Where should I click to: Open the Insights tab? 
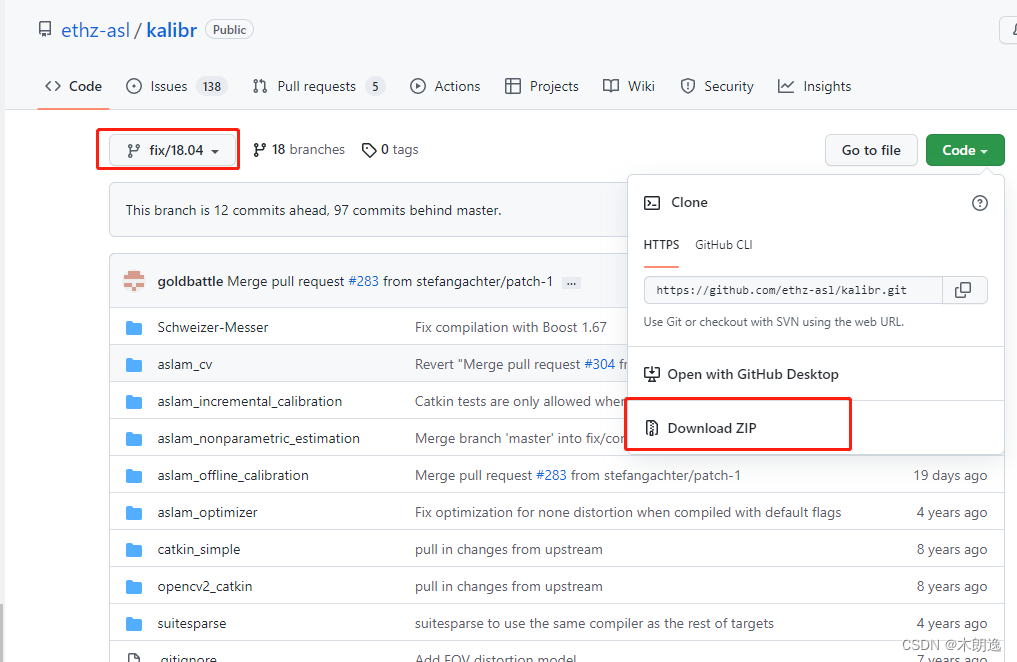click(814, 86)
